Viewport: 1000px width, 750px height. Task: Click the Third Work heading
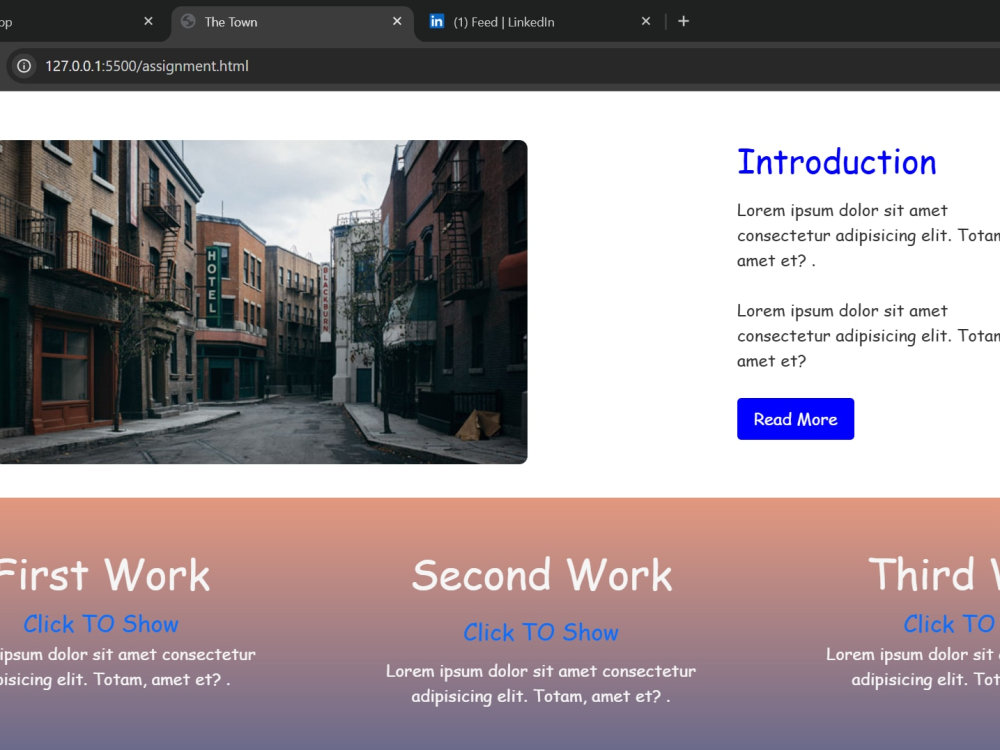934,575
